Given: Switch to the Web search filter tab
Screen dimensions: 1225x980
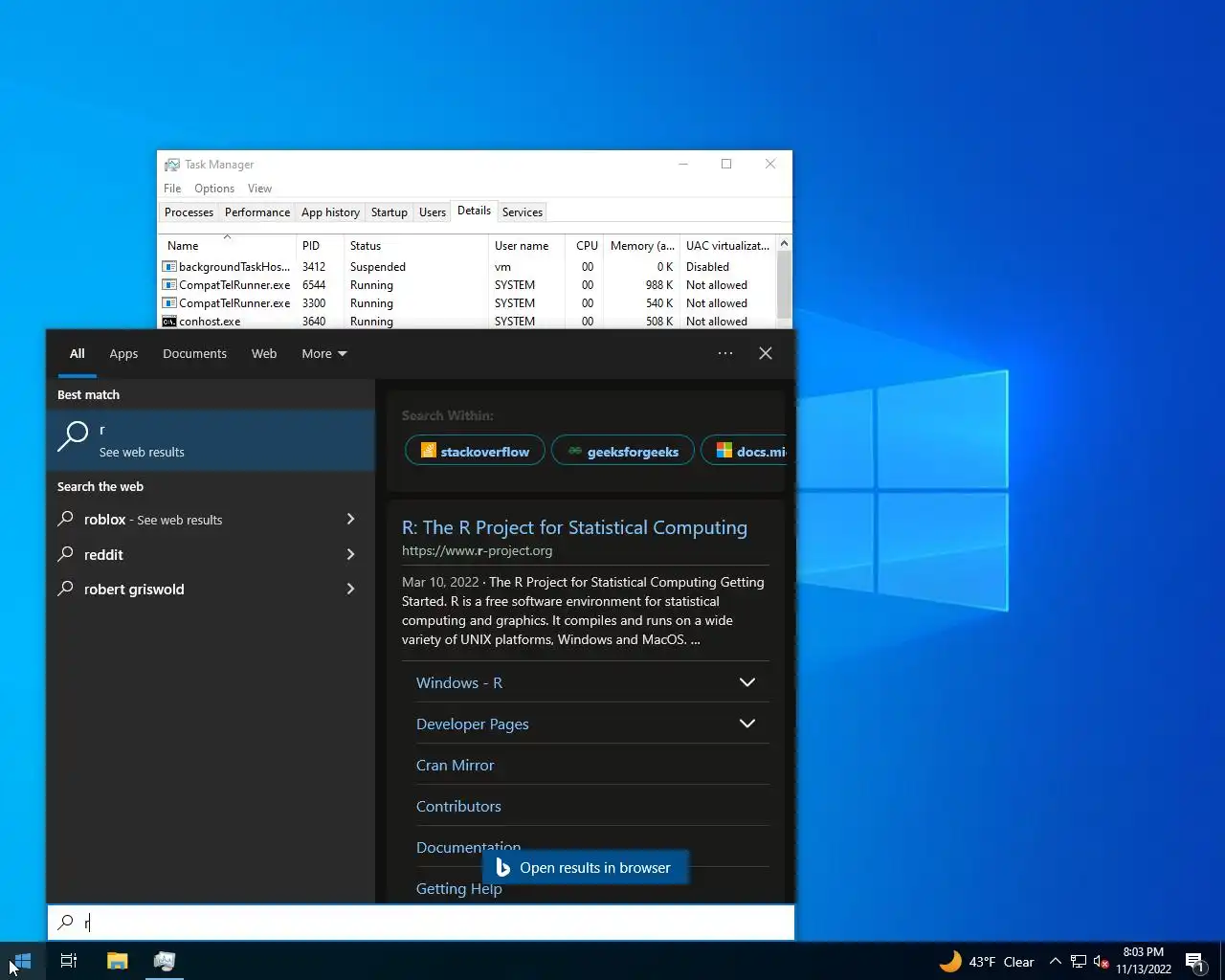Looking at the screenshot, I should [x=264, y=353].
